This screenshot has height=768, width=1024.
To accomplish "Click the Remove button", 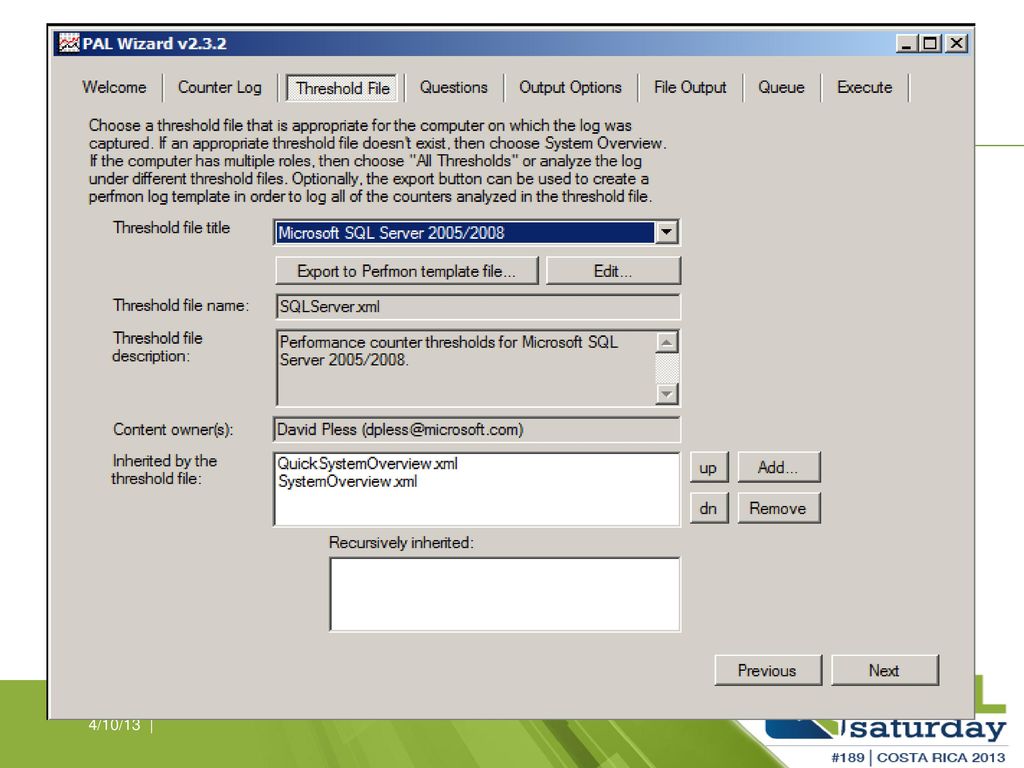I will coord(778,508).
